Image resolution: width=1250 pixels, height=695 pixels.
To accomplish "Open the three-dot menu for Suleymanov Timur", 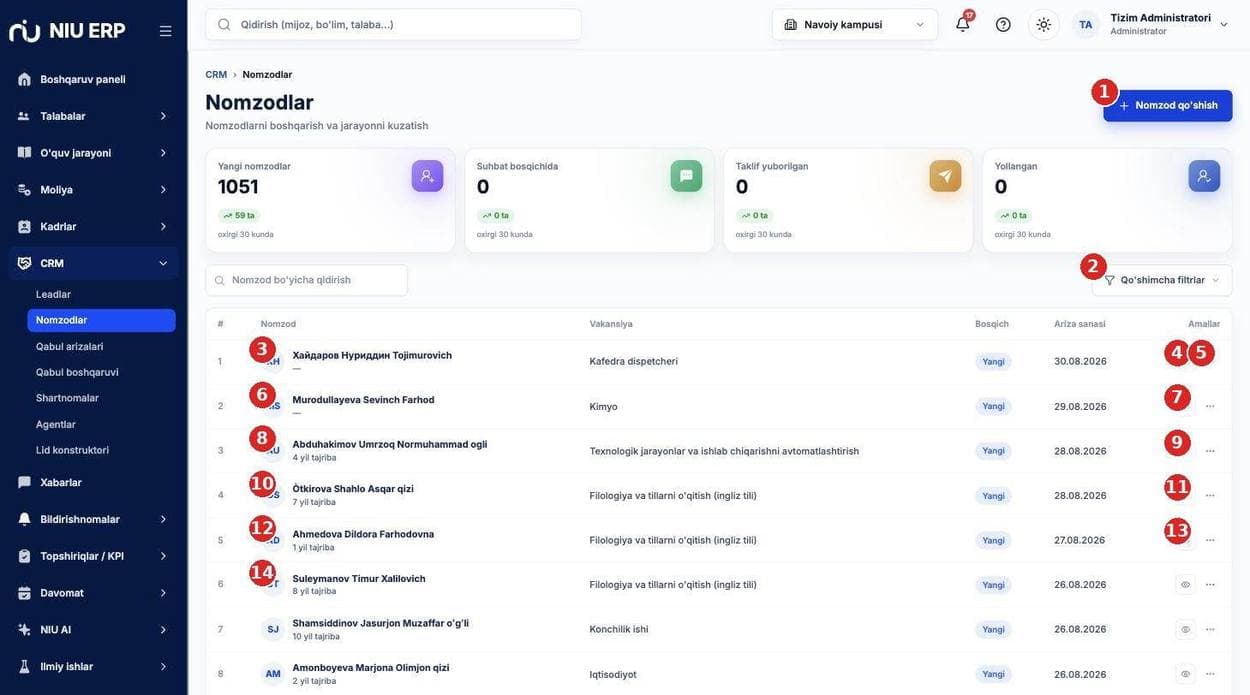I will (x=1210, y=584).
